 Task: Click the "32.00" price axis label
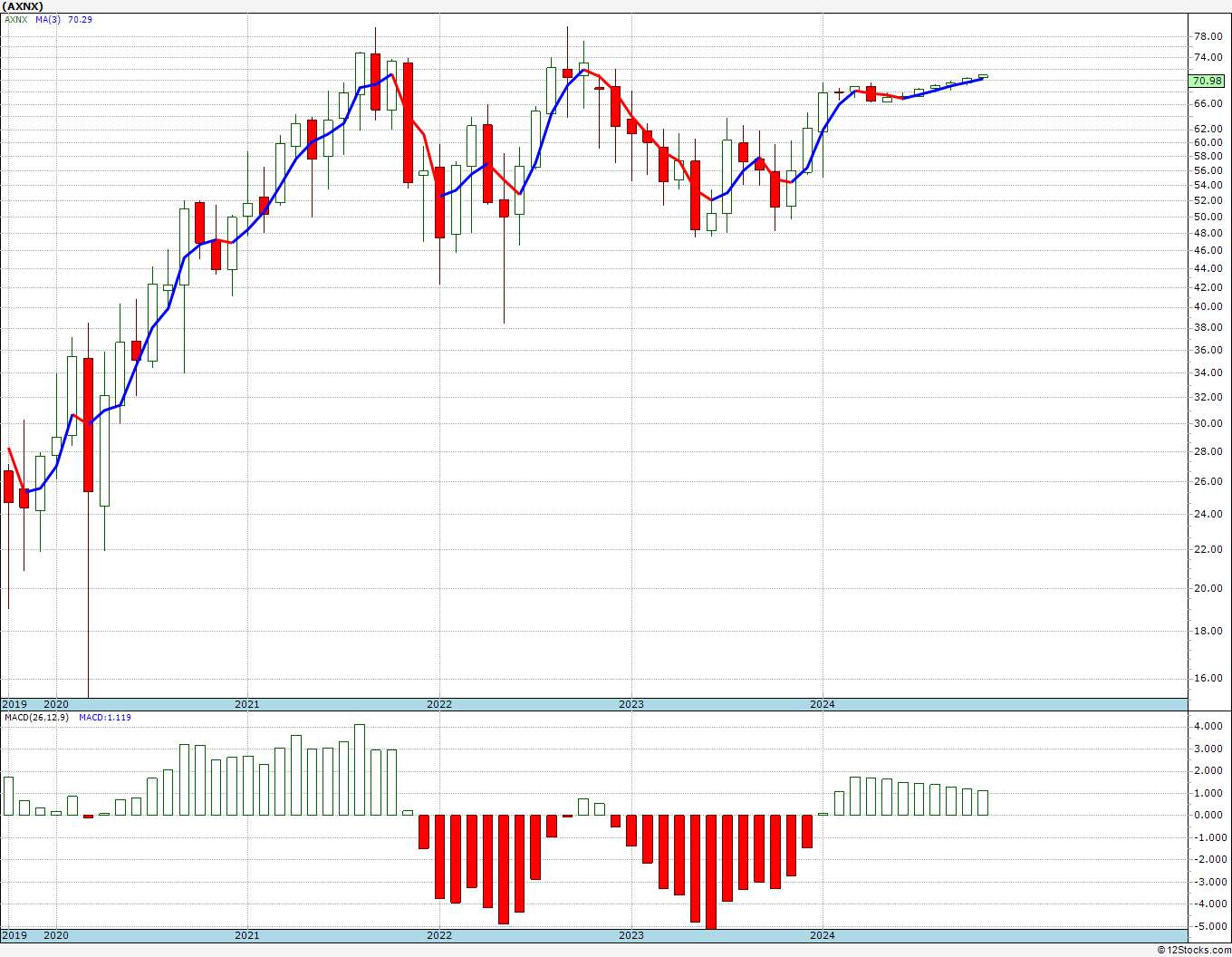tap(1208, 397)
